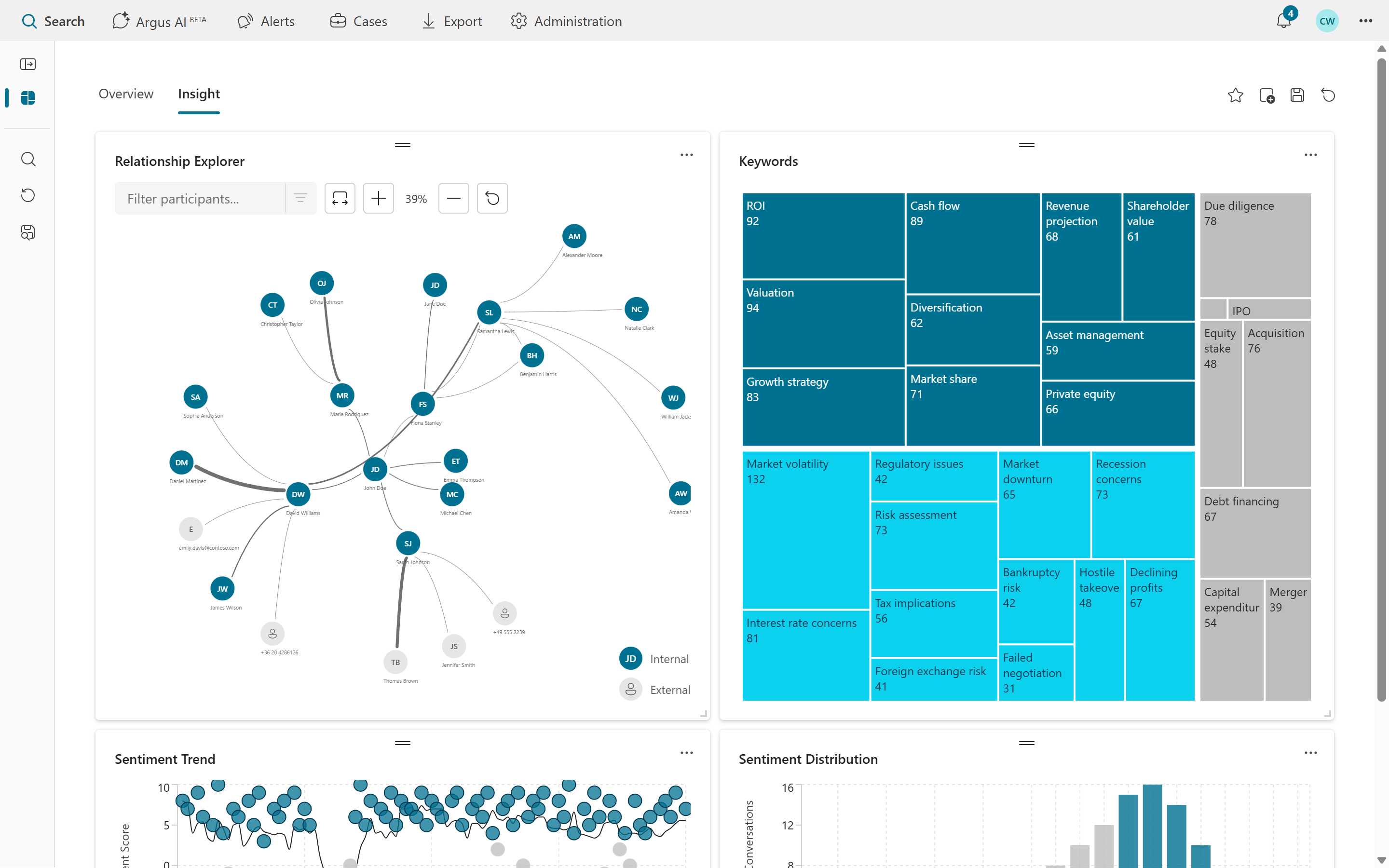The width and height of the screenshot is (1389, 868).
Task: Select the Natalie Clark NC node
Action: [637, 309]
